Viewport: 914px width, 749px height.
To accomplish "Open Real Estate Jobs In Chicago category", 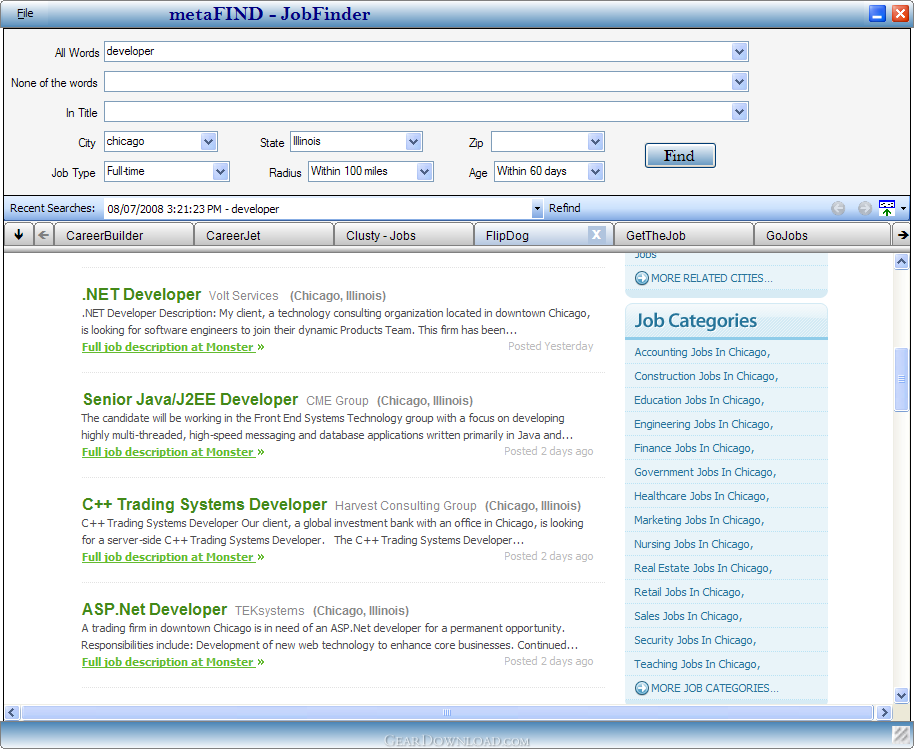I will (x=703, y=568).
